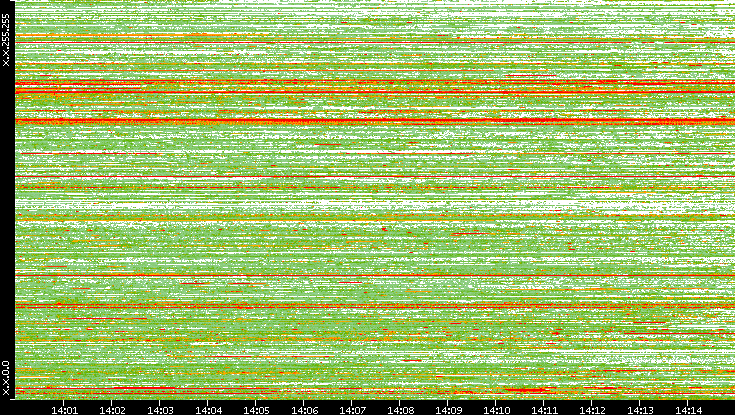Click the 14:09 time marker
This screenshot has height=415, width=735.
(449, 409)
